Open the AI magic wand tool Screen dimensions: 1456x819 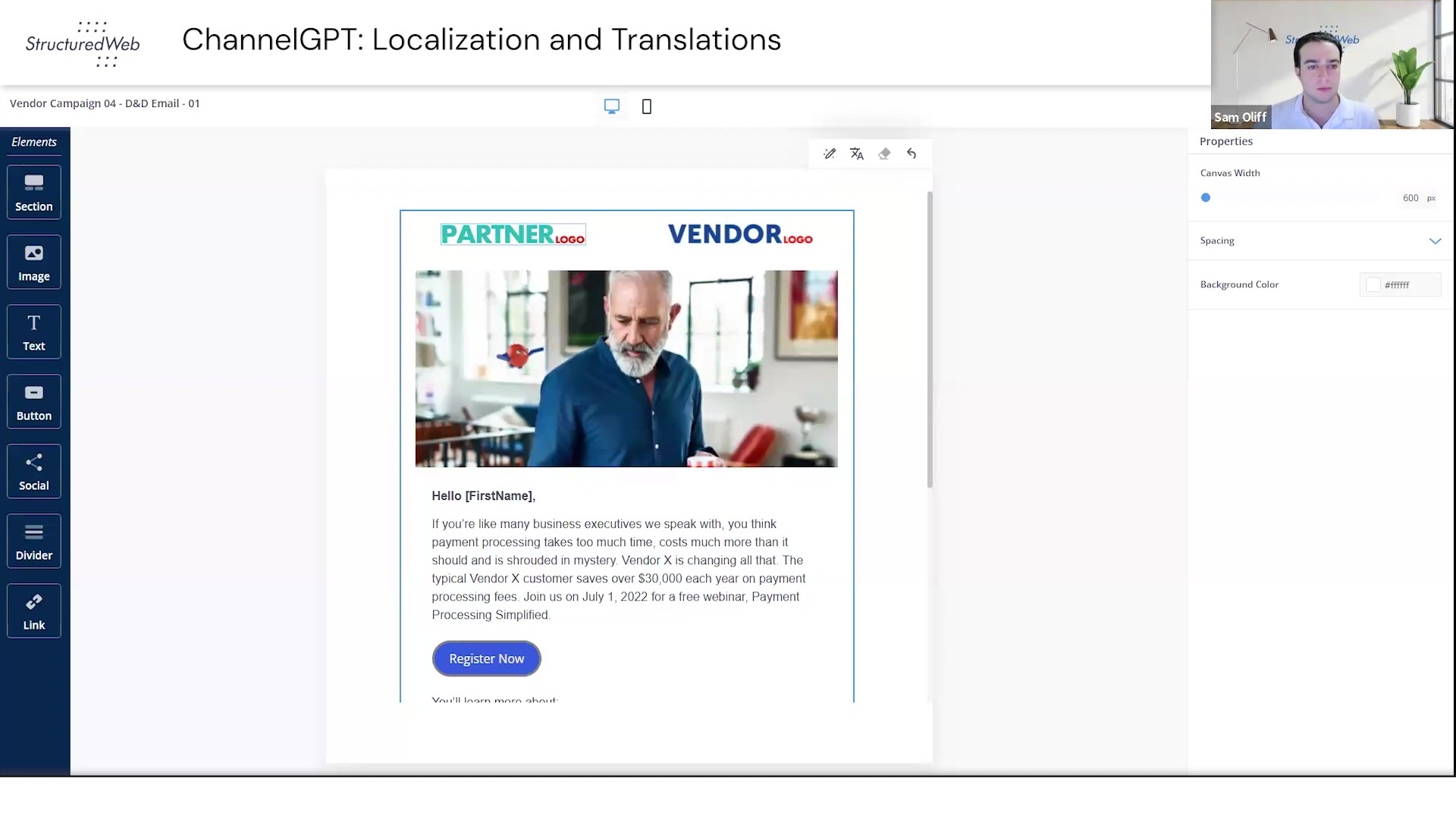point(830,154)
